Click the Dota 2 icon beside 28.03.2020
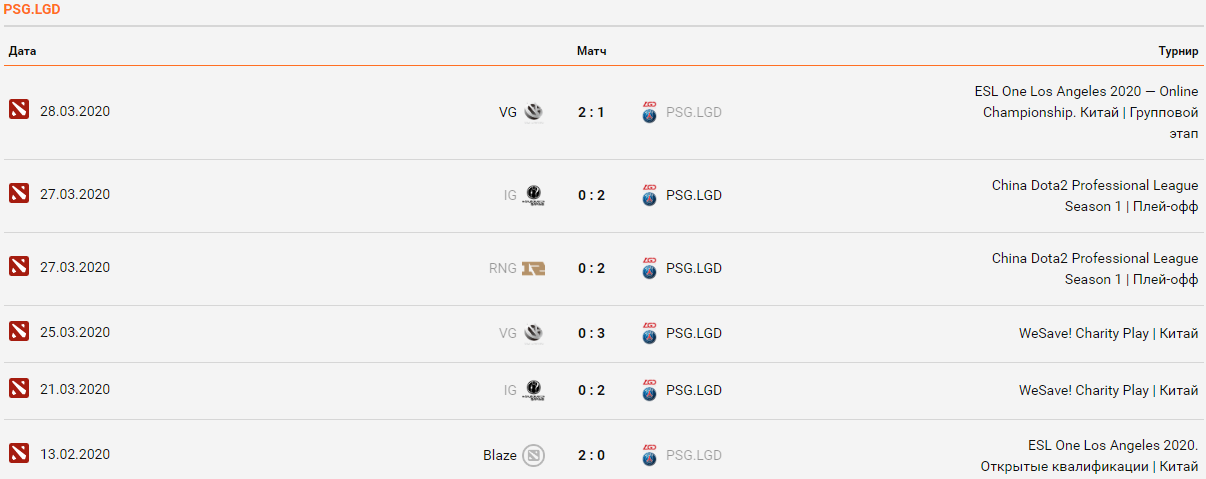 (19, 110)
